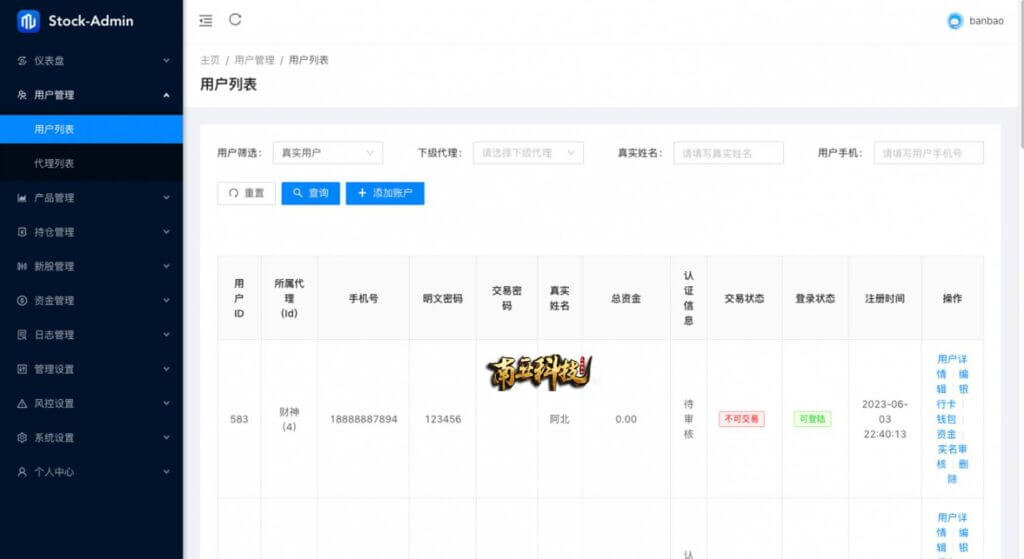Click the 明文密码 column header
This screenshot has width=1024, height=559.
click(x=443, y=298)
